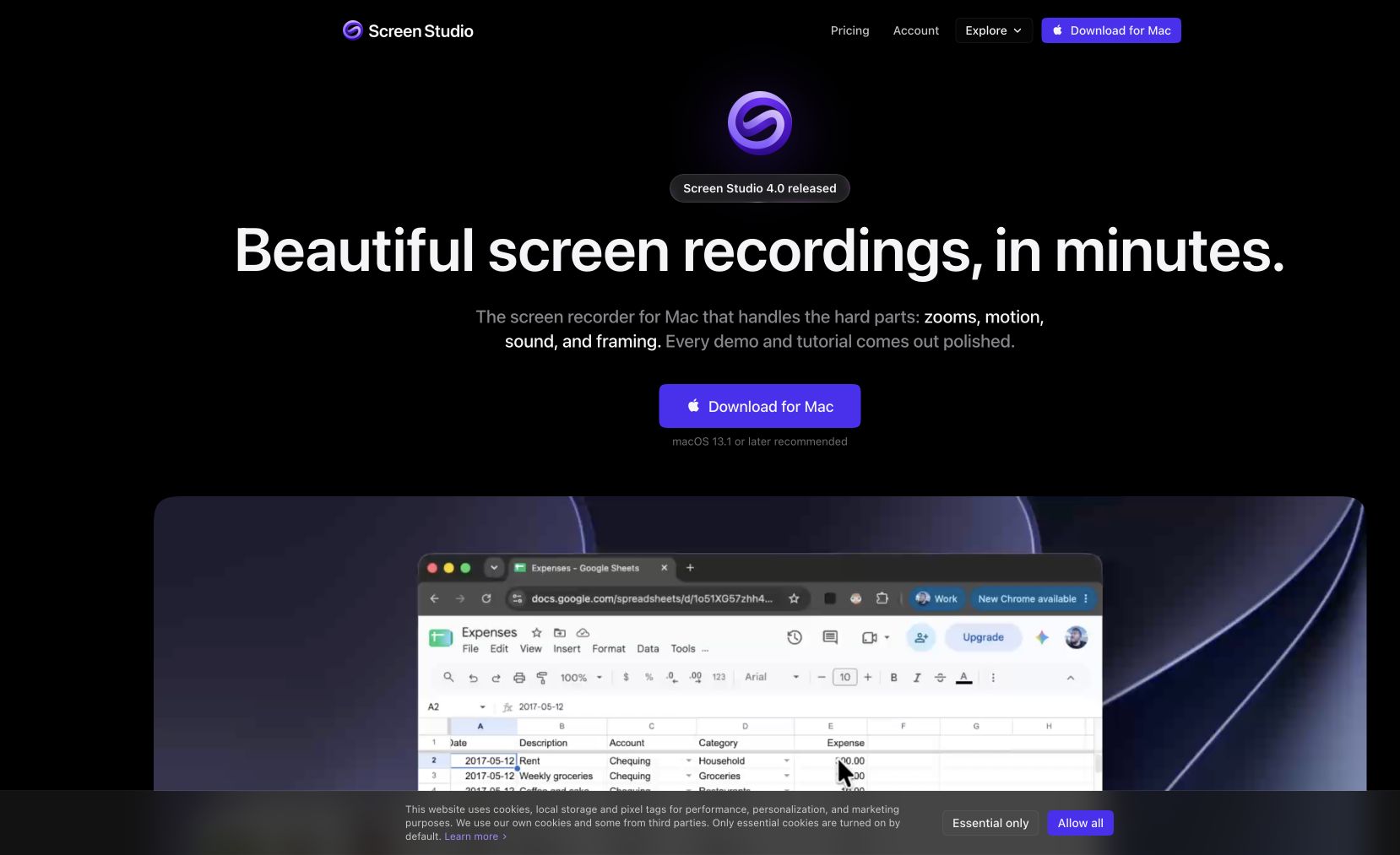The width and height of the screenshot is (1400, 855).
Task: Open the File menu in Sheets
Action: tap(470, 649)
